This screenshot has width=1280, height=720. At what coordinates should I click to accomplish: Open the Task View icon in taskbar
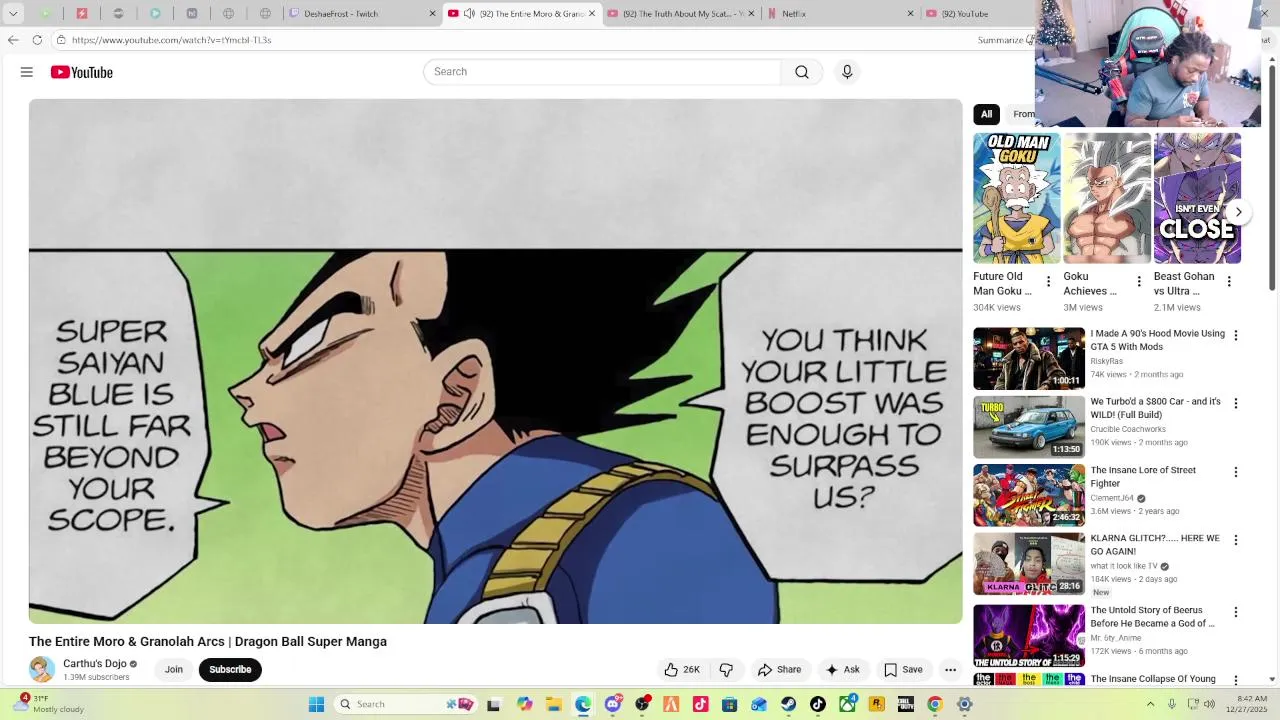[x=493, y=704]
